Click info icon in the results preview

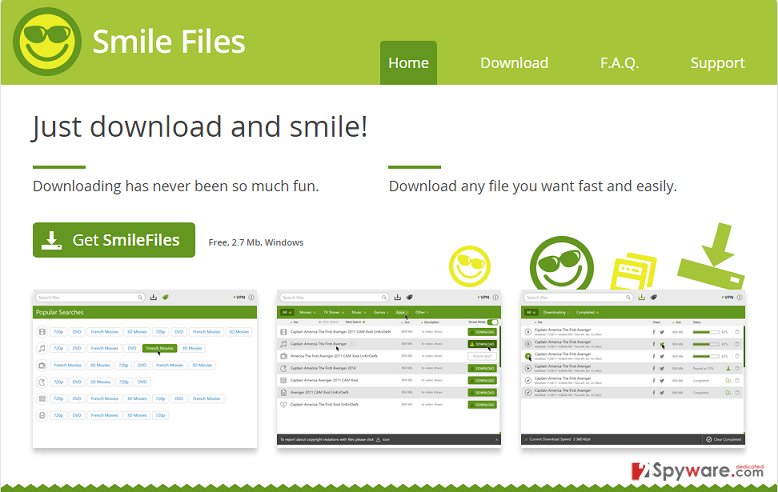[x=495, y=298]
